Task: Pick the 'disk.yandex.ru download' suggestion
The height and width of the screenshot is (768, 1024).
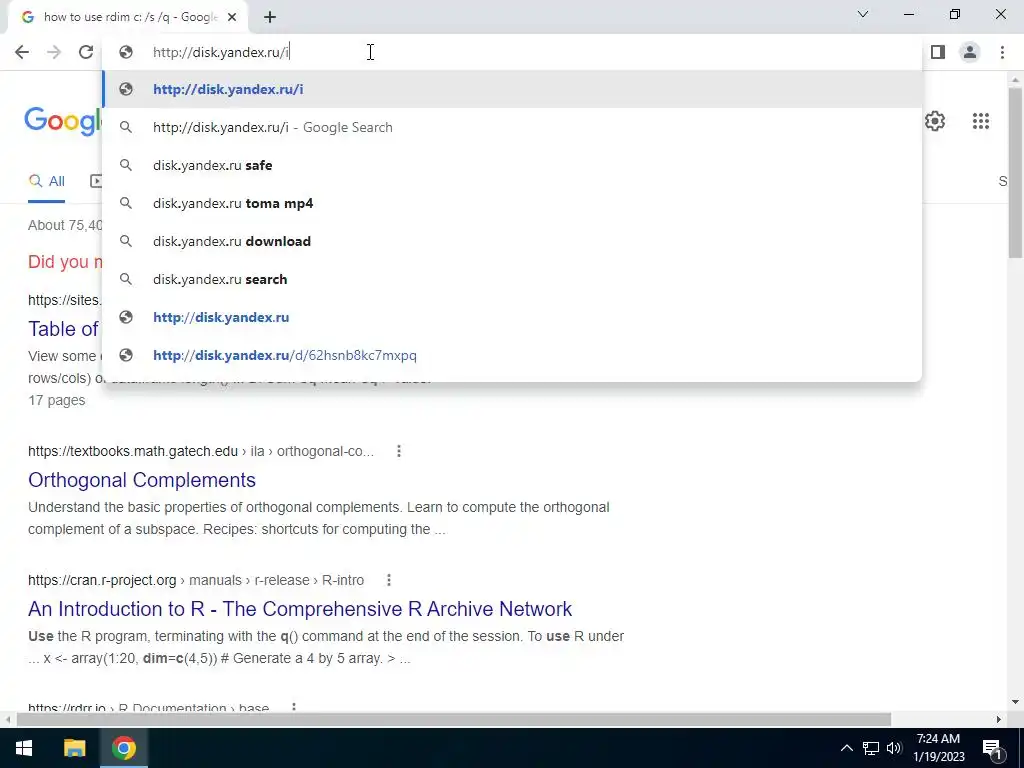Action: 513,241
